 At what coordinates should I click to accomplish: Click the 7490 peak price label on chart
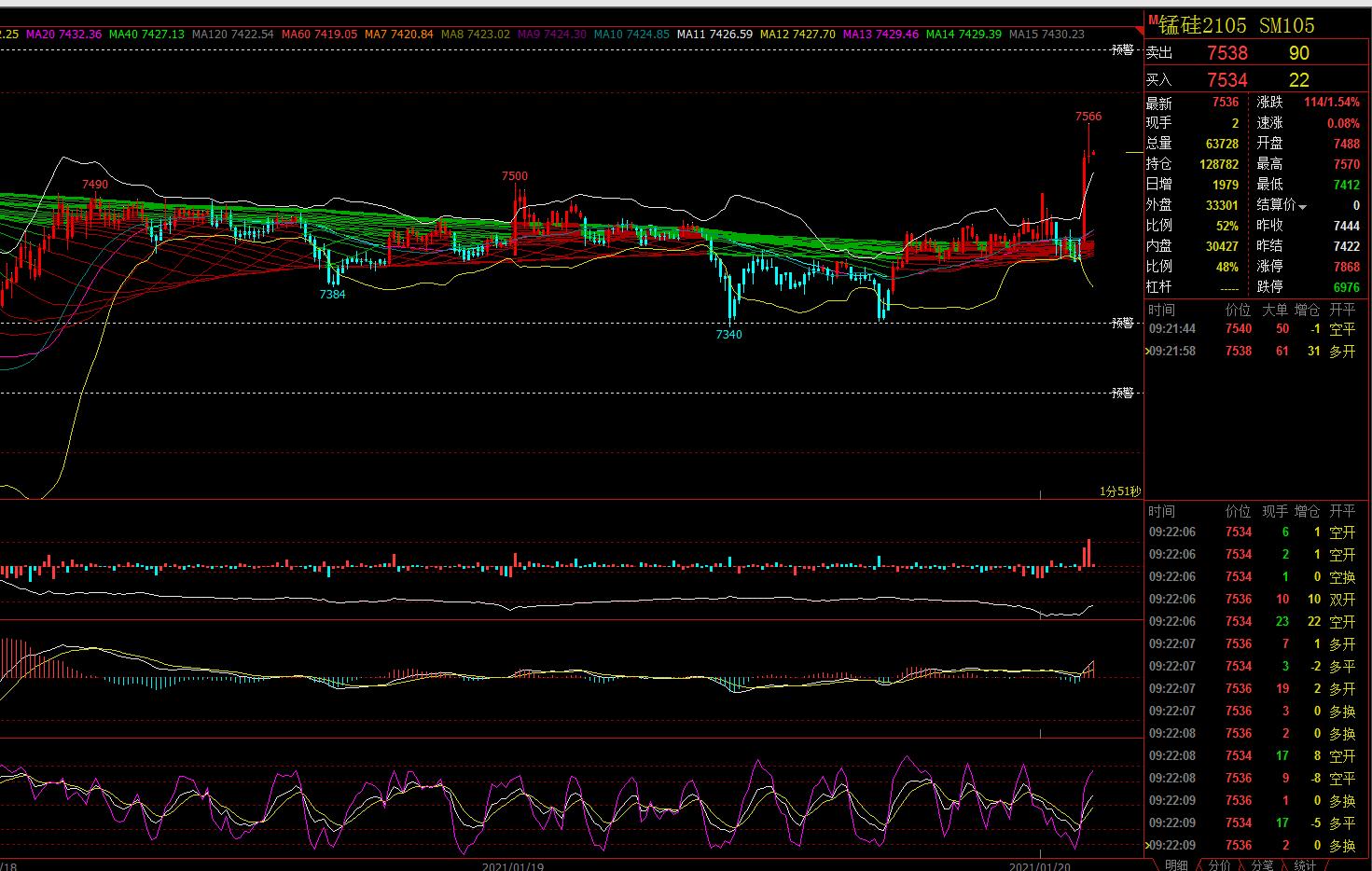[x=95, y=184]
